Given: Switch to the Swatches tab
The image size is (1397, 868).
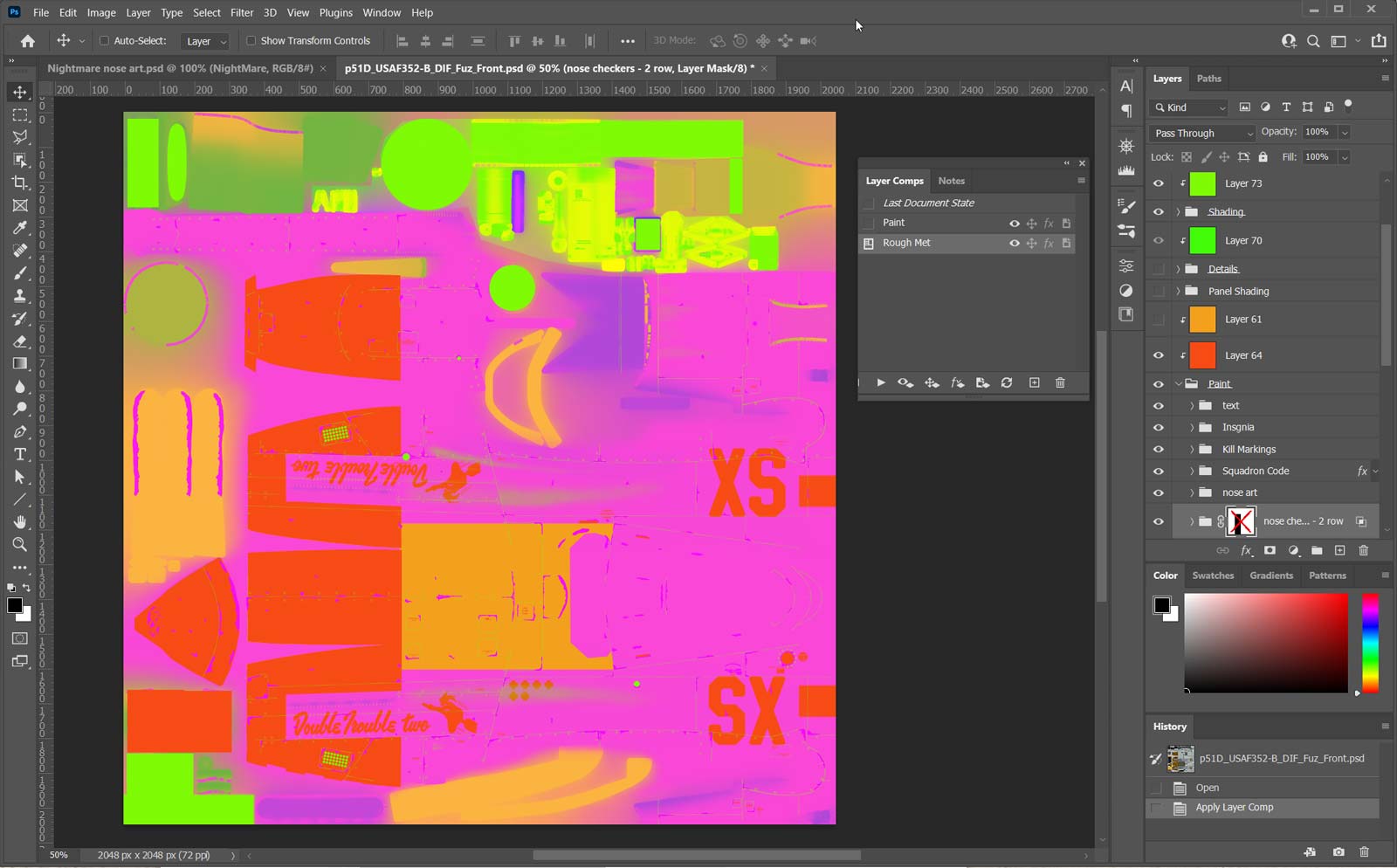Looking at the screenshot, I should click(x=1213, y=575).
